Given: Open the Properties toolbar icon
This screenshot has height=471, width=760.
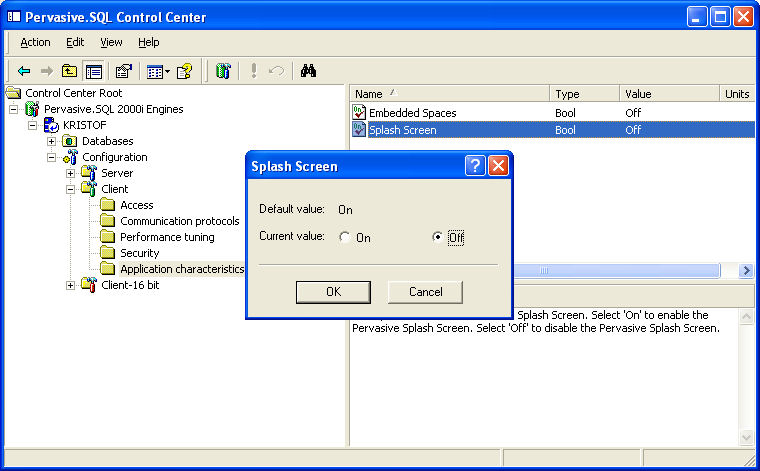Looking at the screenshot, I should (124, 71).
